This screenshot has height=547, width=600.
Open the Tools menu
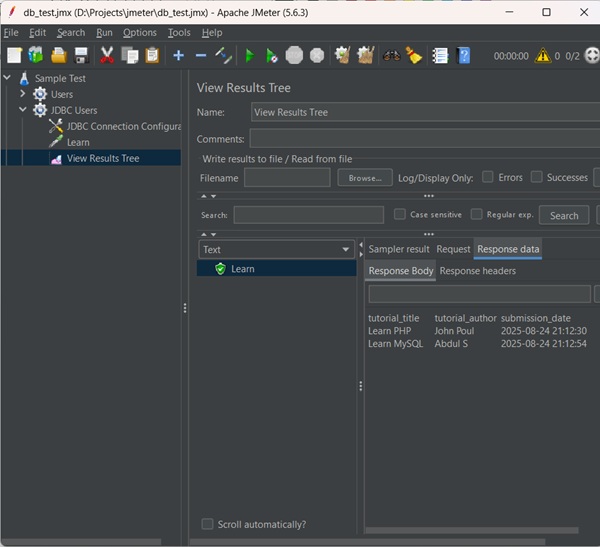(x=179, y=33)
